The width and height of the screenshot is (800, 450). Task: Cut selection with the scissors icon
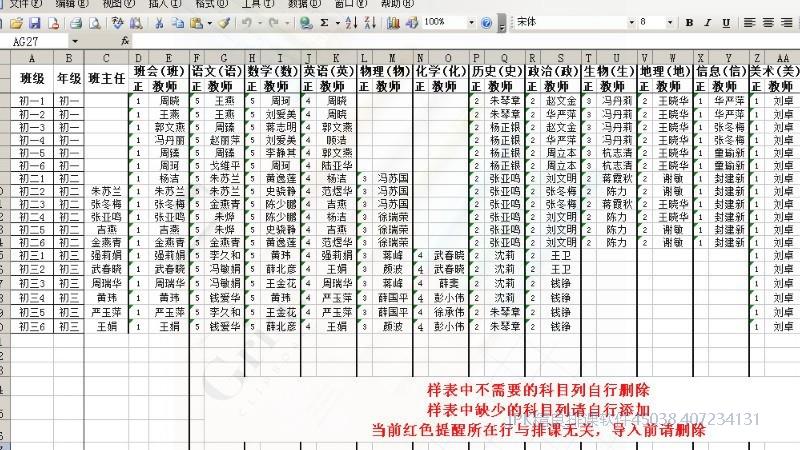pos(159,23)
